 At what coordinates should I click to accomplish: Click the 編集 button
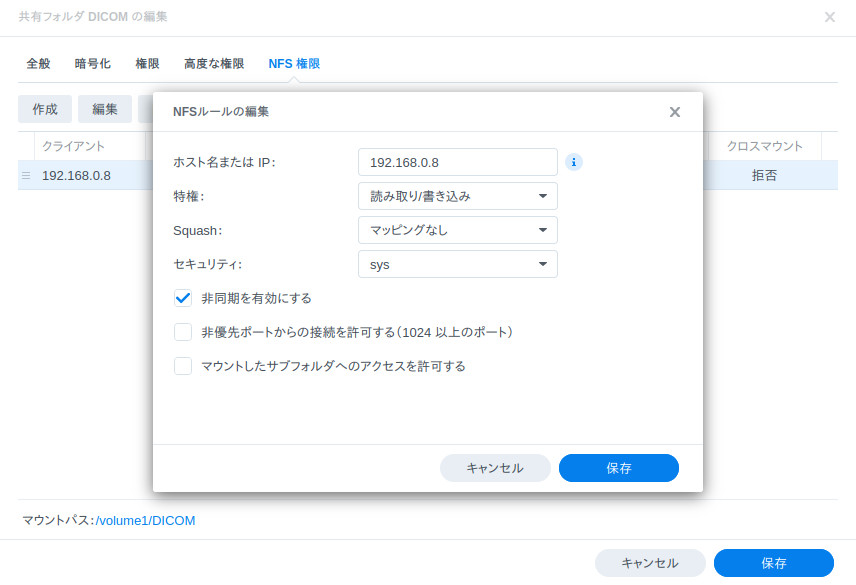[x=105, y=109]
